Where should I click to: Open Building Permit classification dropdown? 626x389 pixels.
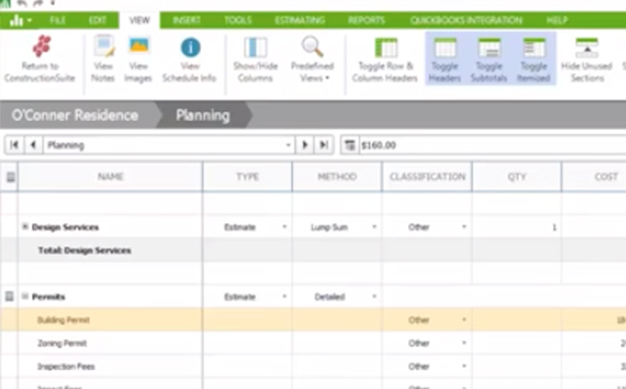pyautogui.click(x=464, y=320)
